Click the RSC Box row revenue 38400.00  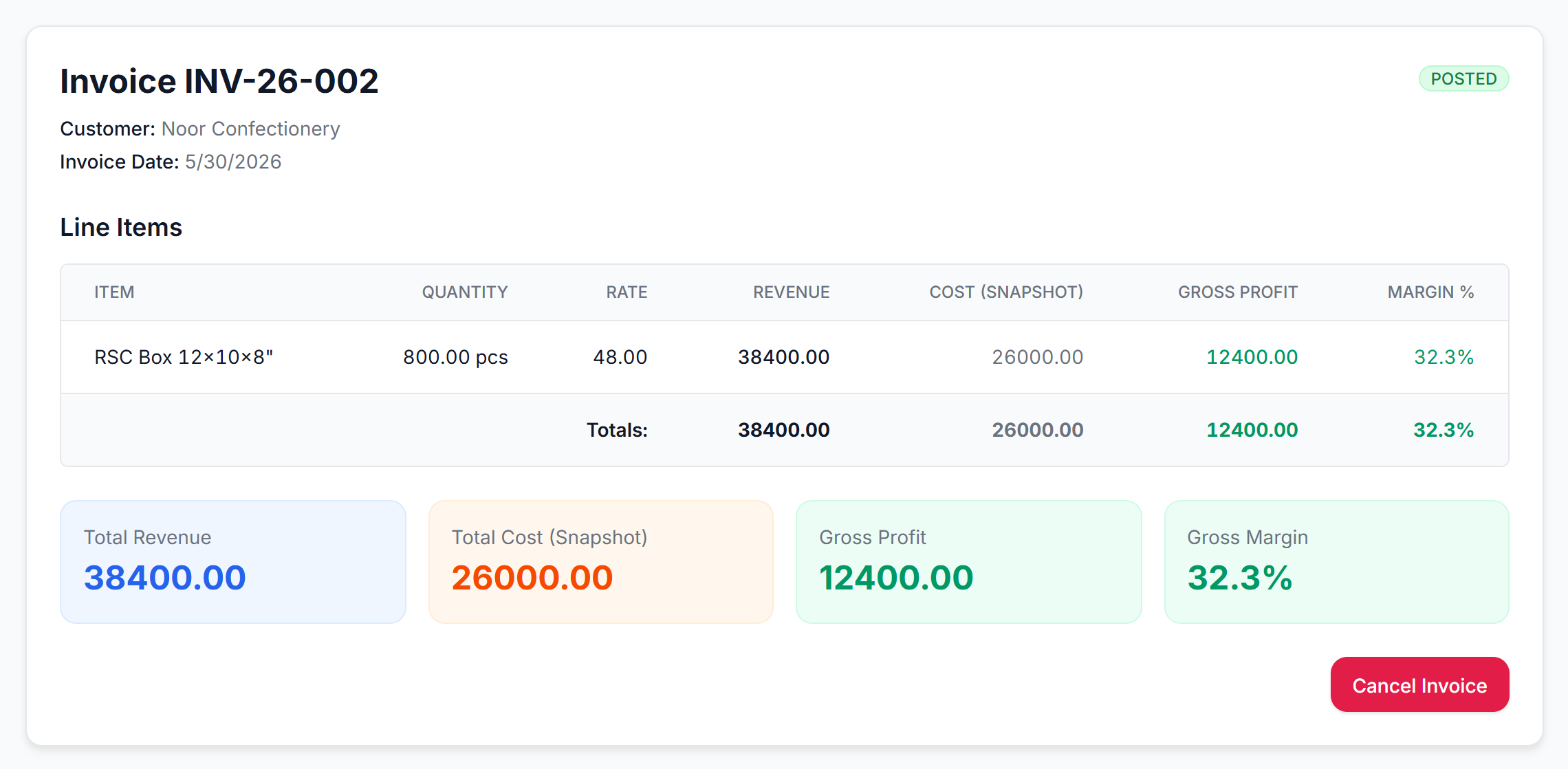[783, 357]
